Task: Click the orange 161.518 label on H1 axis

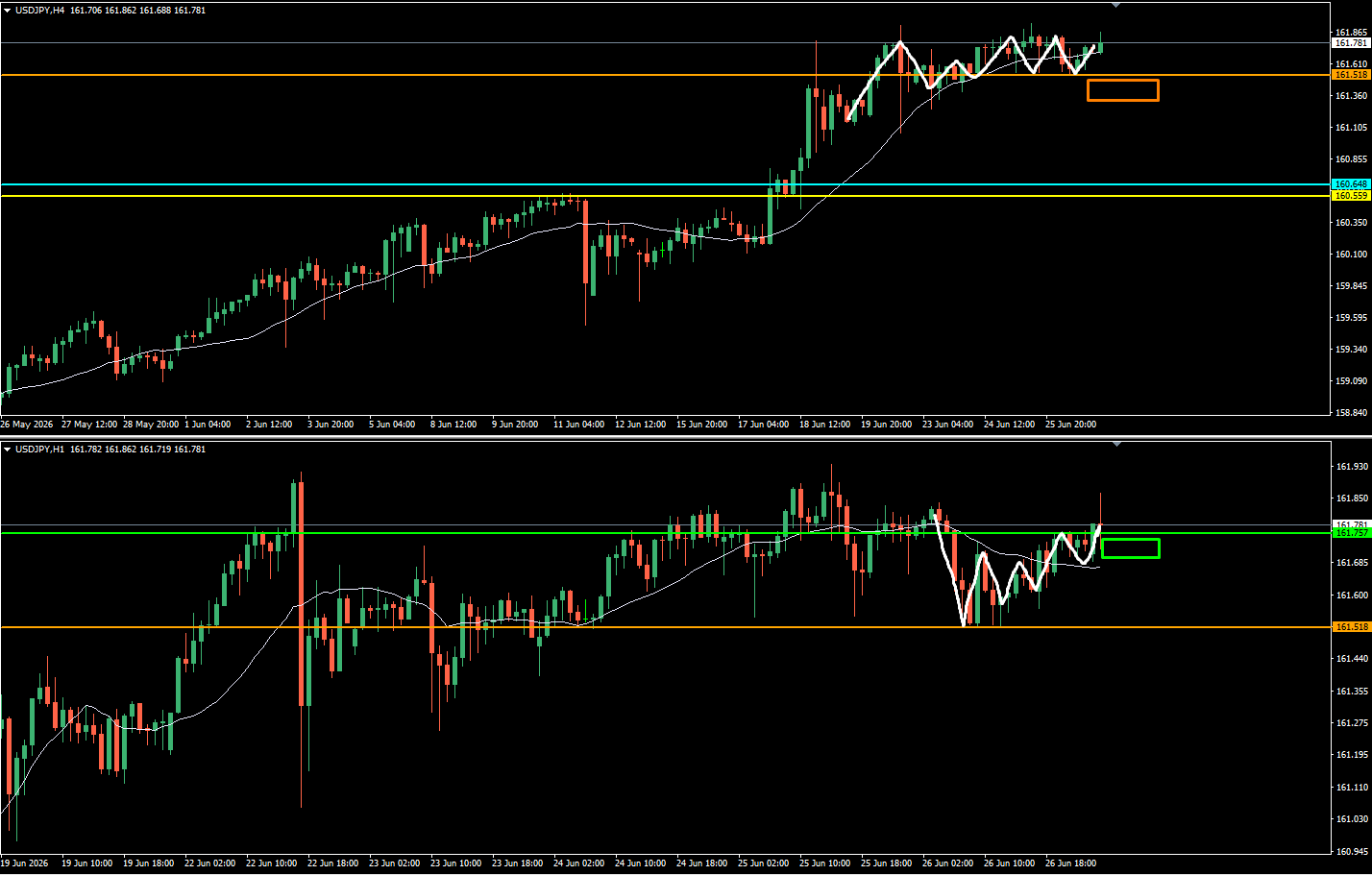Action: coord(1351,627)
